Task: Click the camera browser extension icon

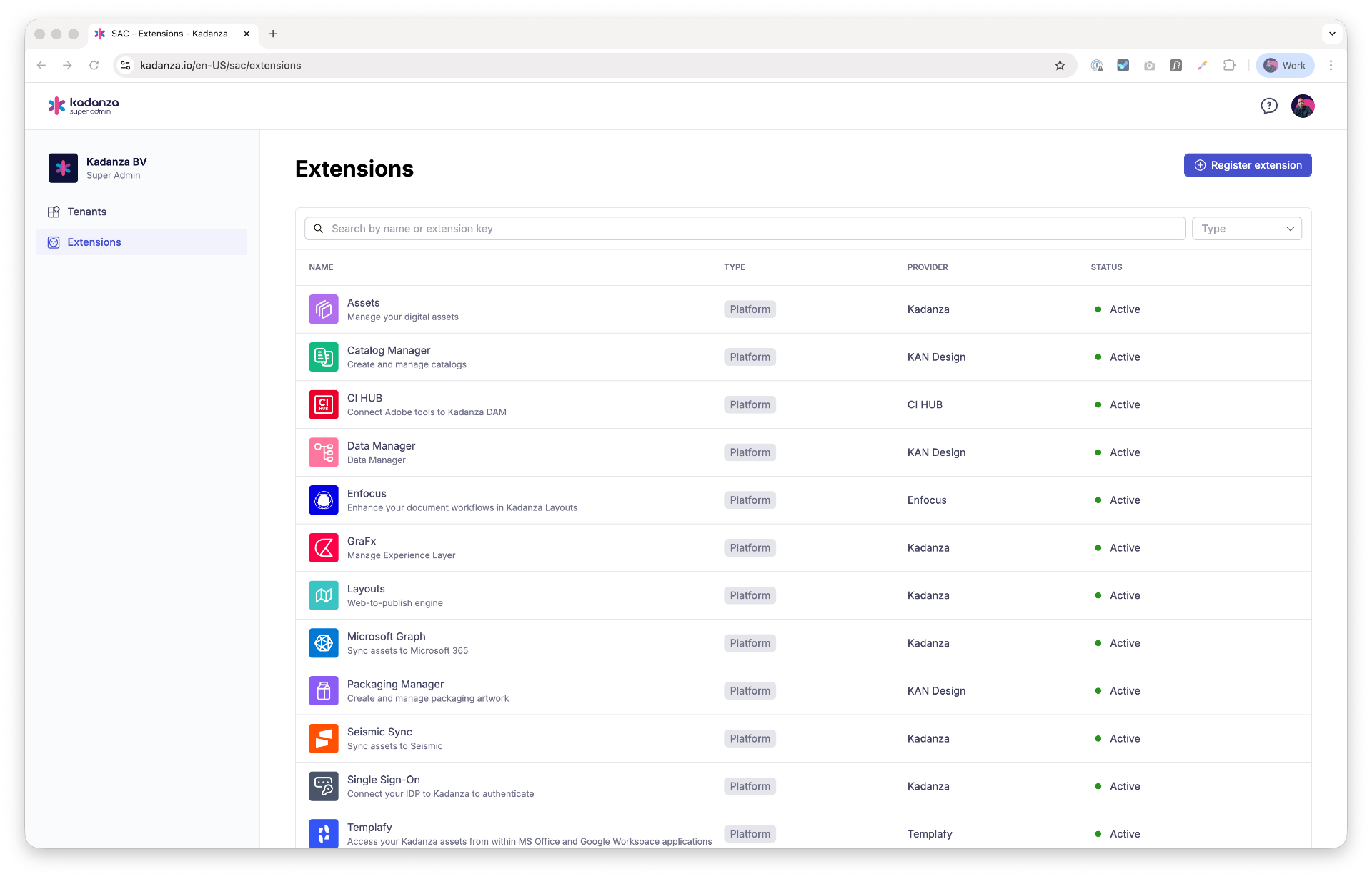Action: pyautogui.click(x=1149, y=66)
